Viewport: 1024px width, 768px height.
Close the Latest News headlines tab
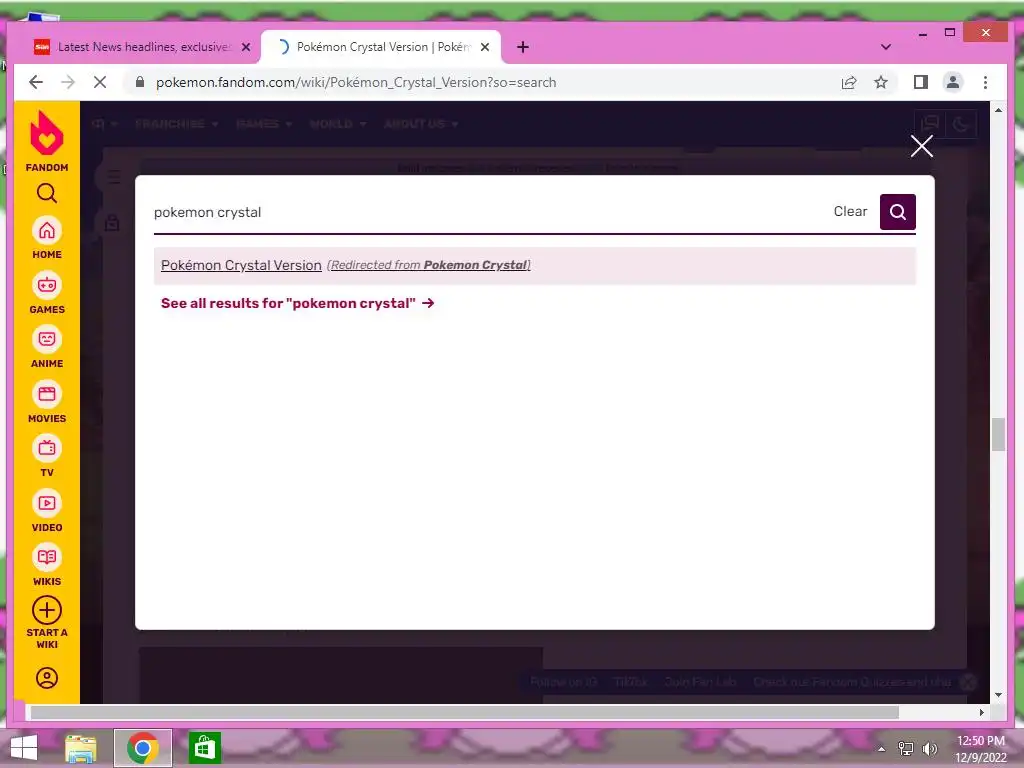tap(246, 47)
